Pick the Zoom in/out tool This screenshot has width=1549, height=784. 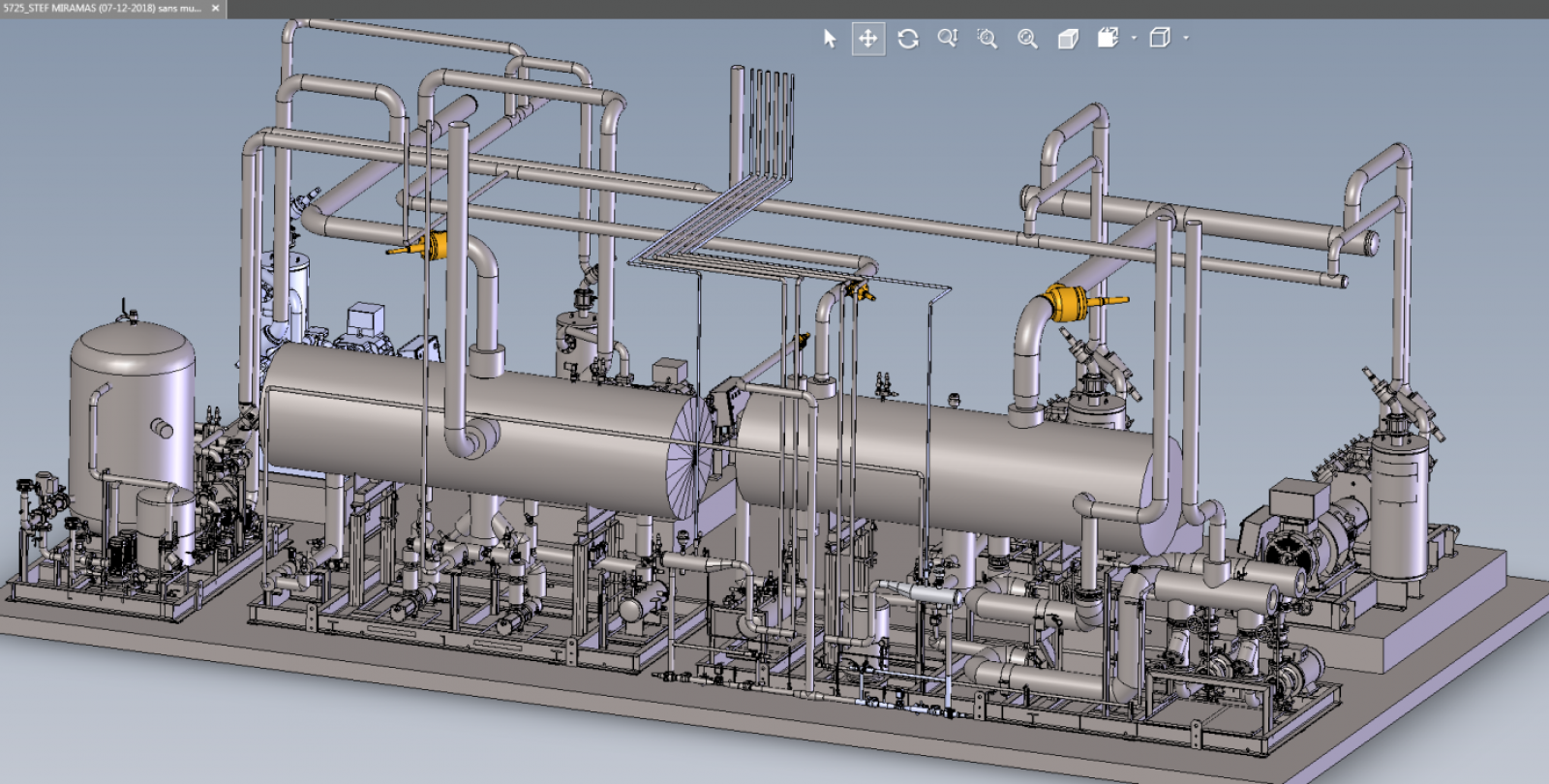click(947, 39)
